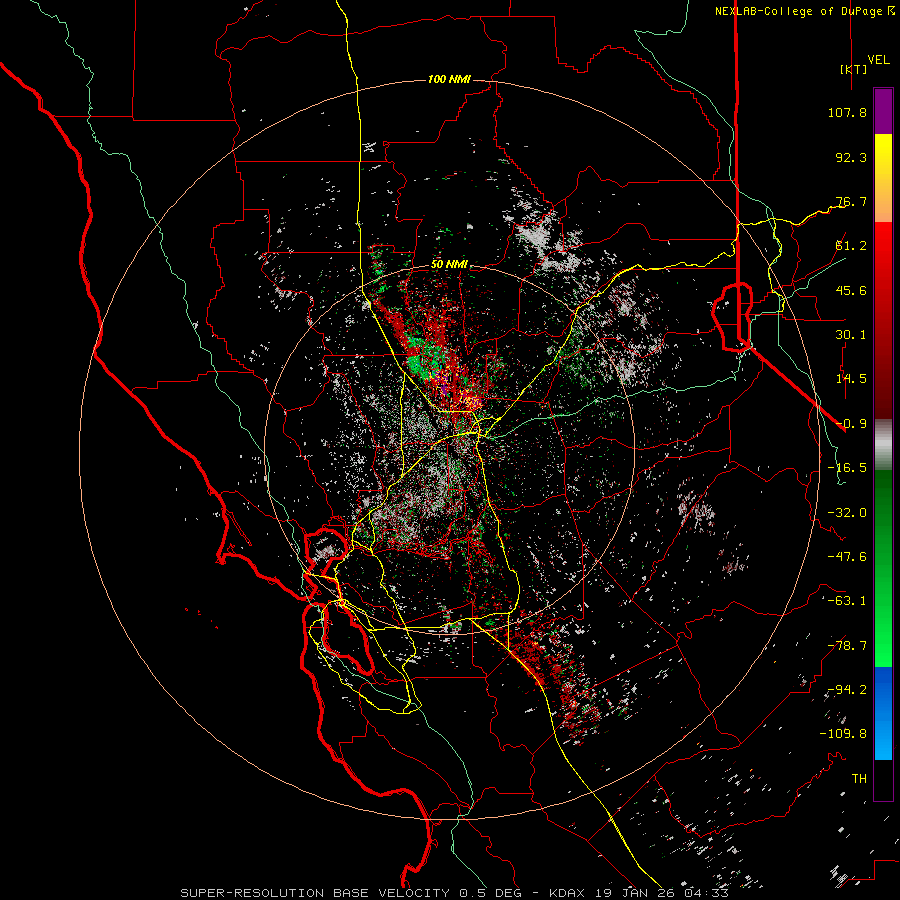The height and width of the screenshot is (900, 900).
Task: Click the 45.6 velocity scale value
Action: coord(851,290)
